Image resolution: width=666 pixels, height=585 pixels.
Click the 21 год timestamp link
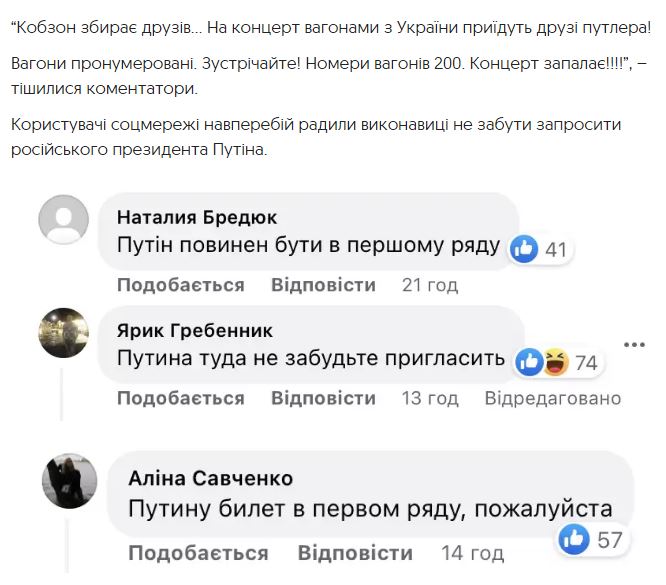(430, 285)
